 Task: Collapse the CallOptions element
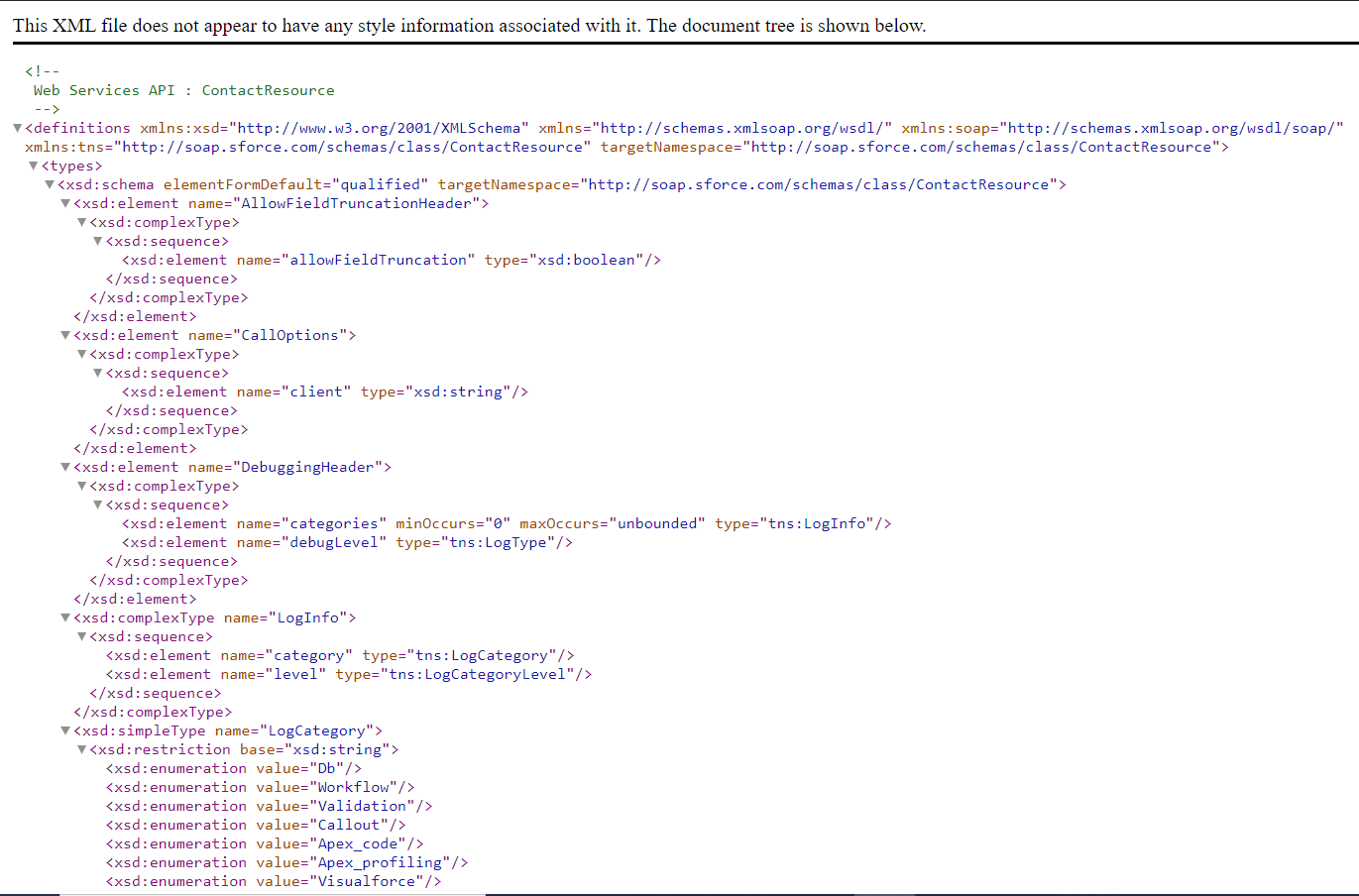click(64, 334)
